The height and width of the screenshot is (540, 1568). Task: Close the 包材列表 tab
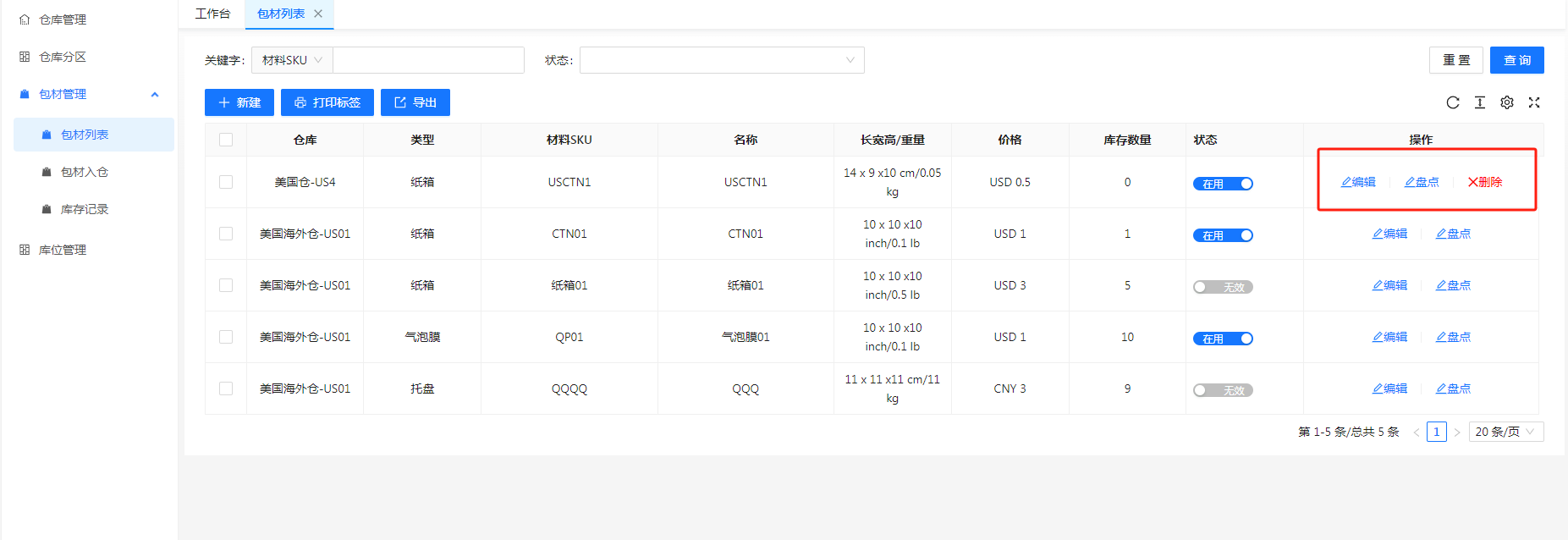pyautogui.click(x=318, y=14)
